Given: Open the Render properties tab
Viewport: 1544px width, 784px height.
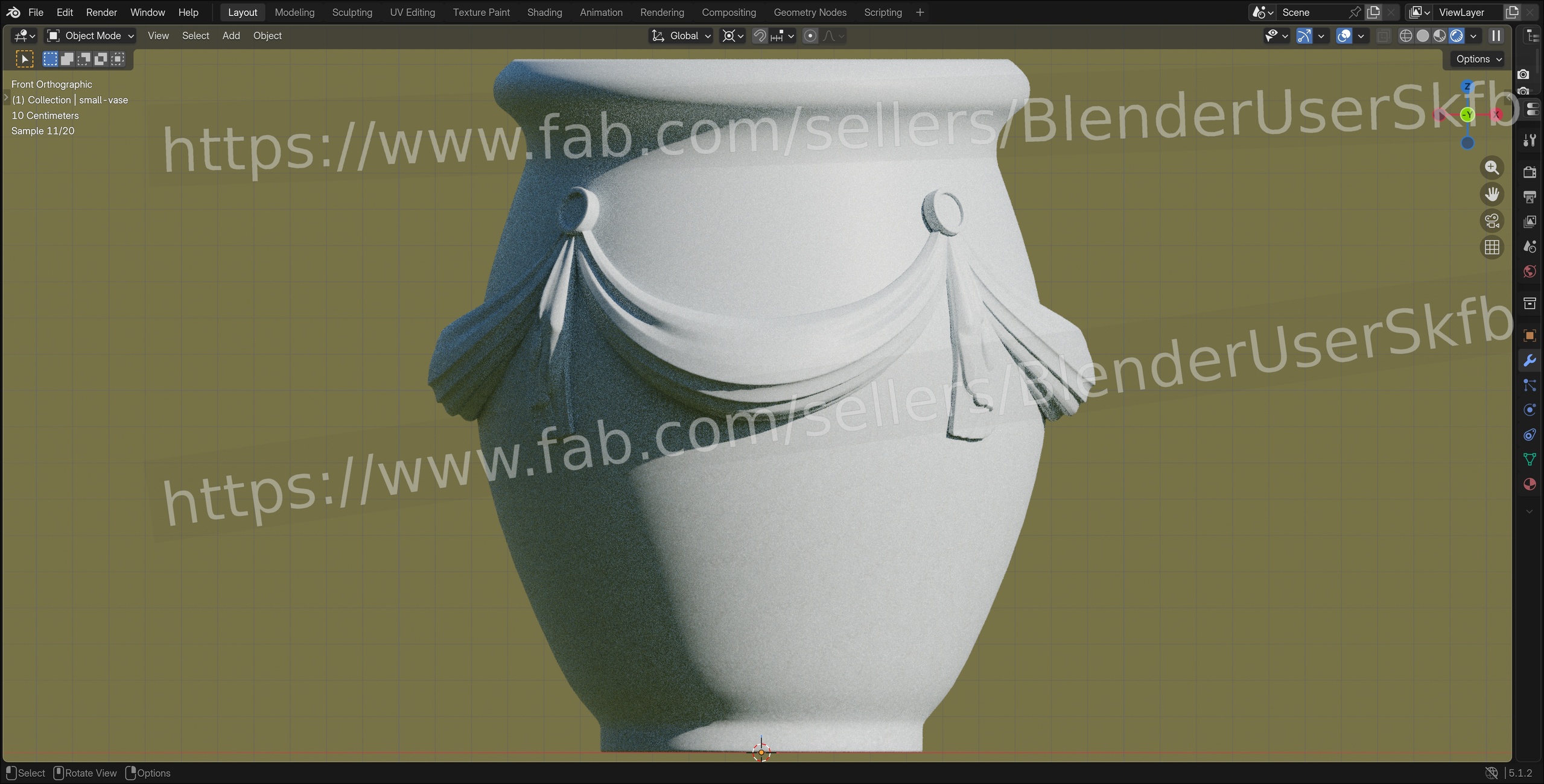Looking at the screenshot, I should [x=1530, y=172].
